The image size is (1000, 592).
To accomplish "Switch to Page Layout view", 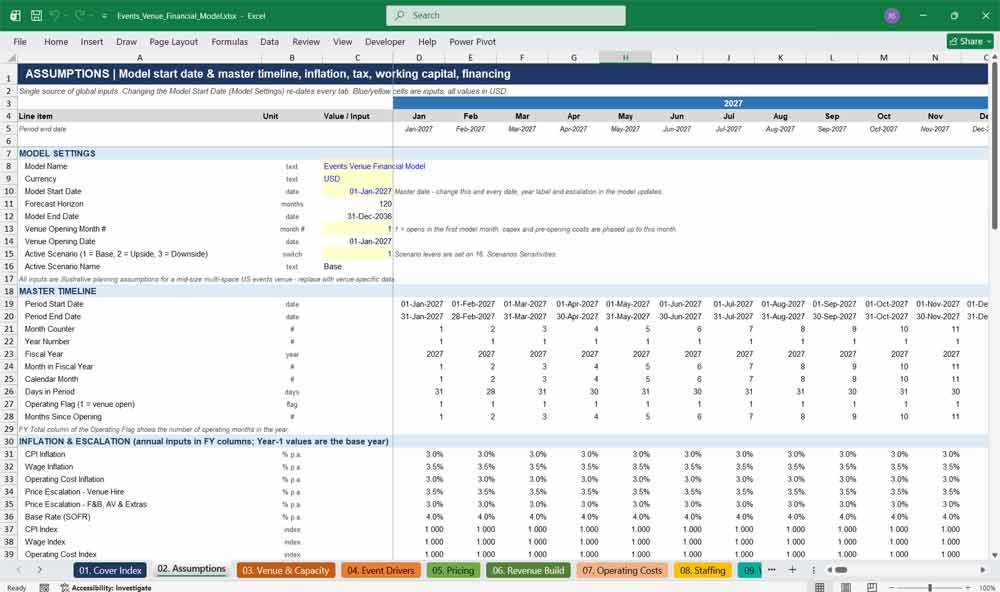I will tap(846, 587).
